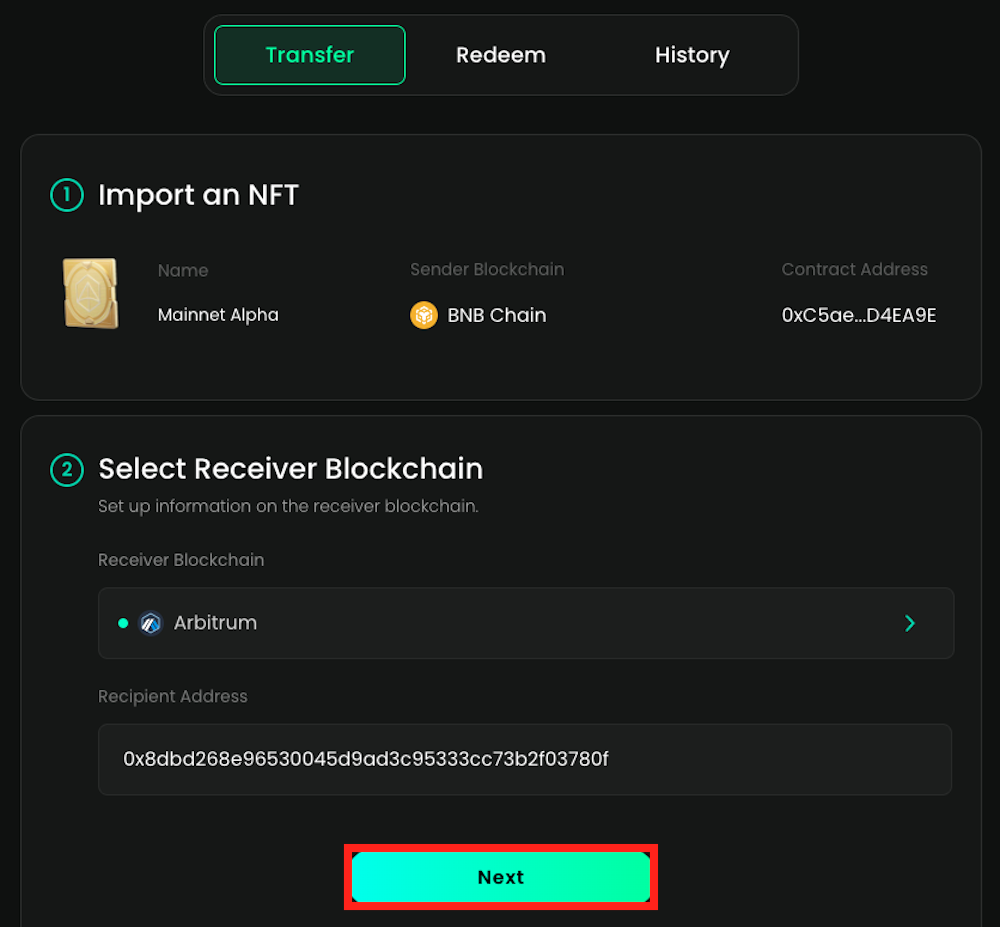The image size is (1000, 927).
Task: Switch to the Transfer tab
Action: click(x=309, y=55)
